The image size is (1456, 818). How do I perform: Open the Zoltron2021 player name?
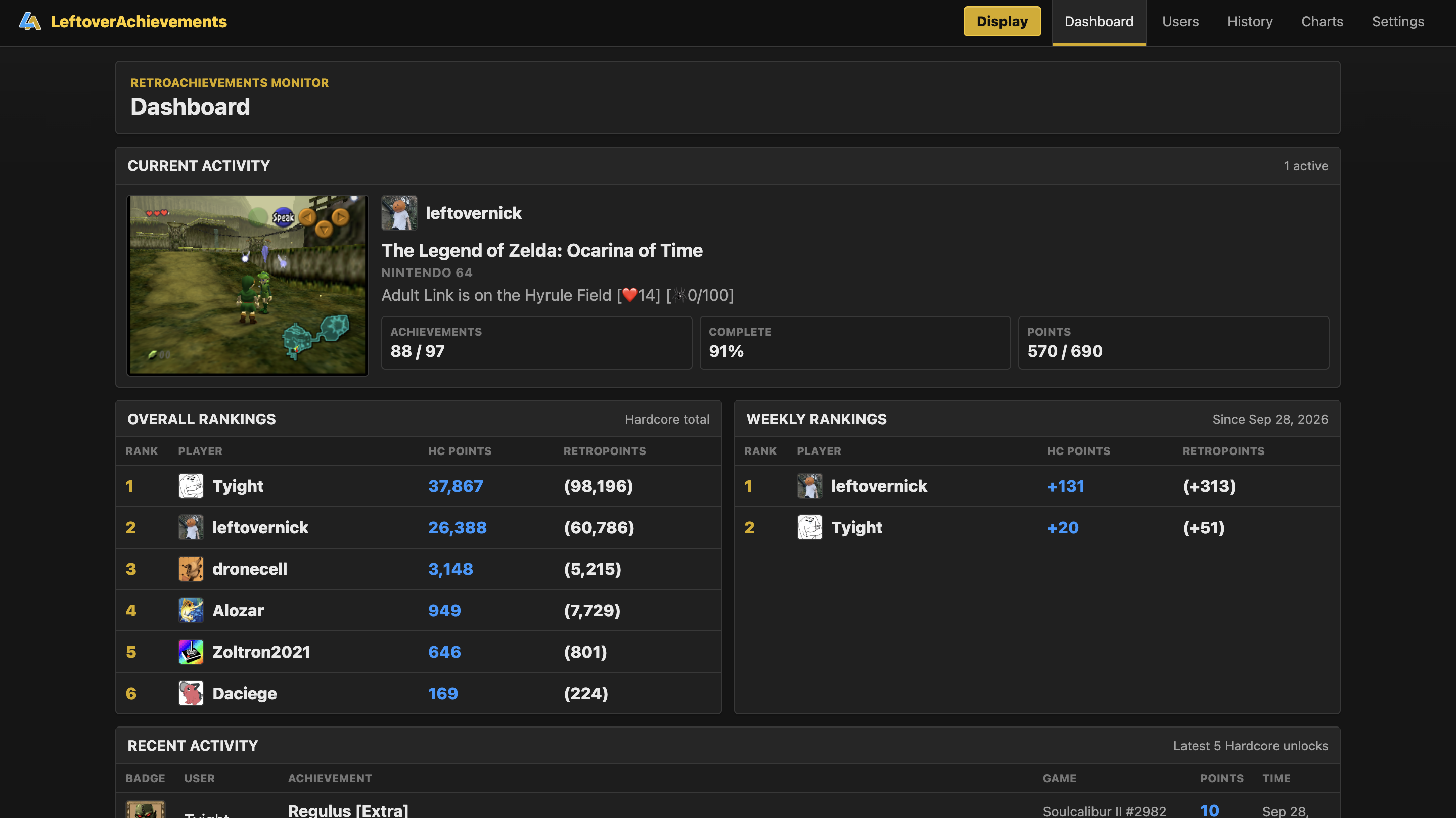pos(262,652)
